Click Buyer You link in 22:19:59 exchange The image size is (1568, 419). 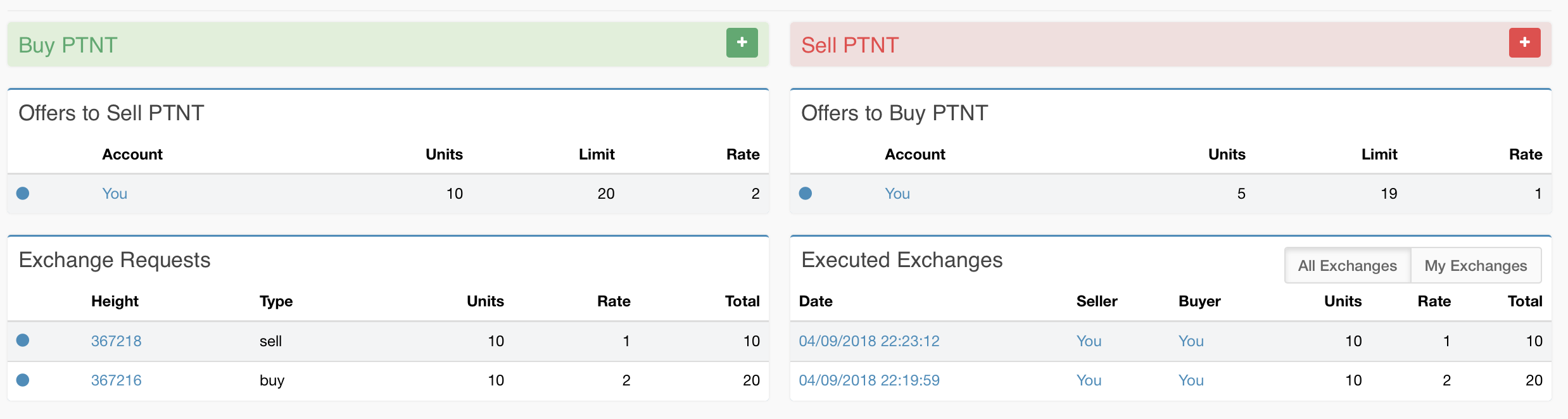tap(1191, 380)
